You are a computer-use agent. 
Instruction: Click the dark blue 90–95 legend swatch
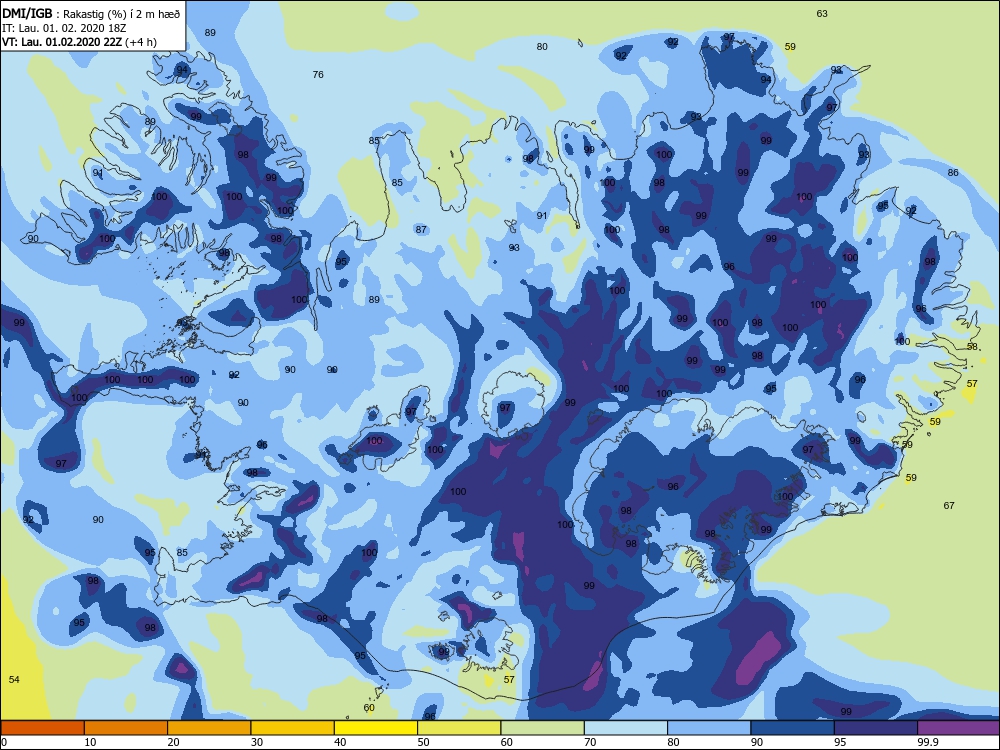click(x=793, y=728)
